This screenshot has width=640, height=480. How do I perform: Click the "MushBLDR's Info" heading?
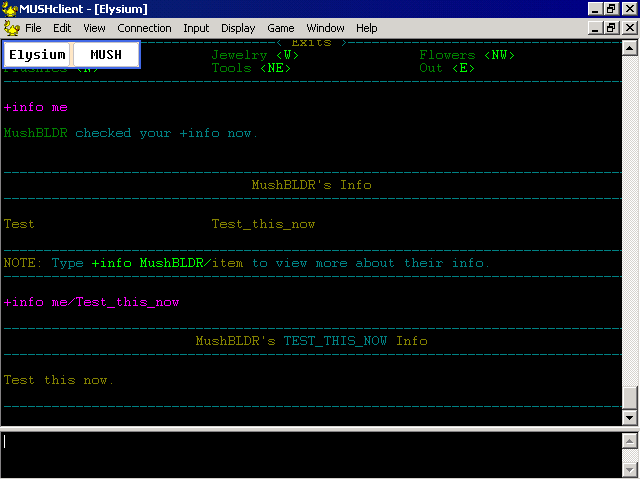point(311,185)
